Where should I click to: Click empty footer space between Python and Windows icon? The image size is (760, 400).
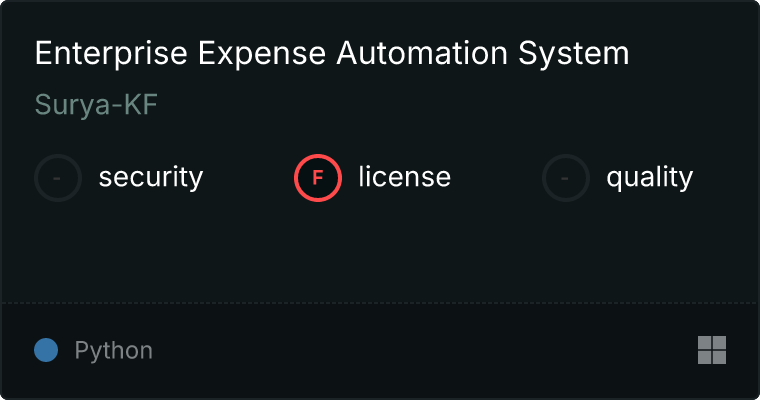click(420, 350)
